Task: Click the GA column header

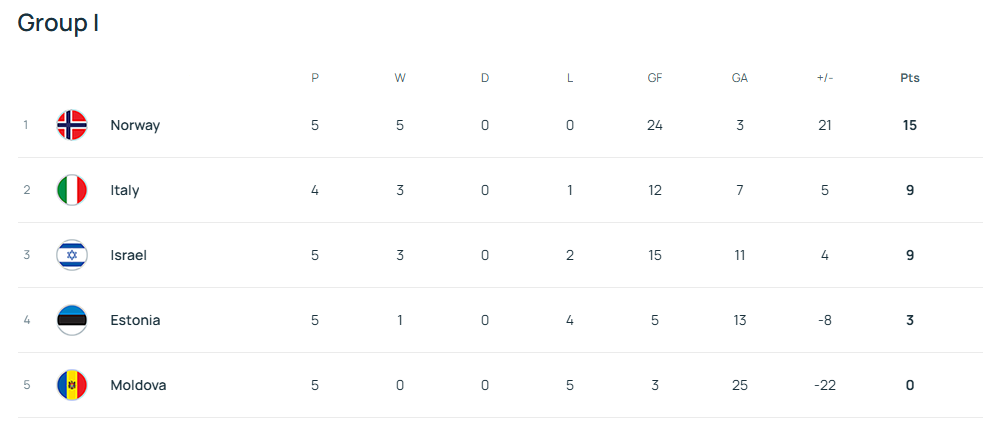Action: click(740, 78)
